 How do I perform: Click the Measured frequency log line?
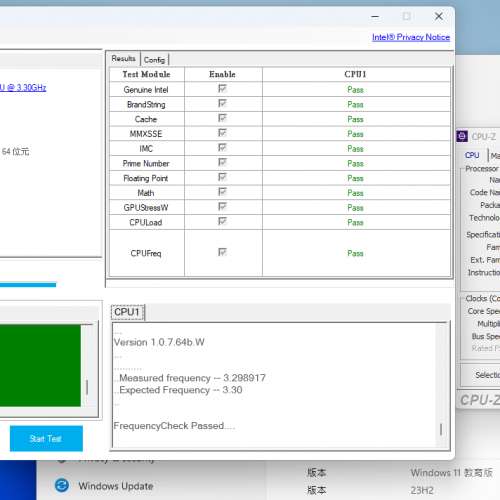[x=190, y=378]
